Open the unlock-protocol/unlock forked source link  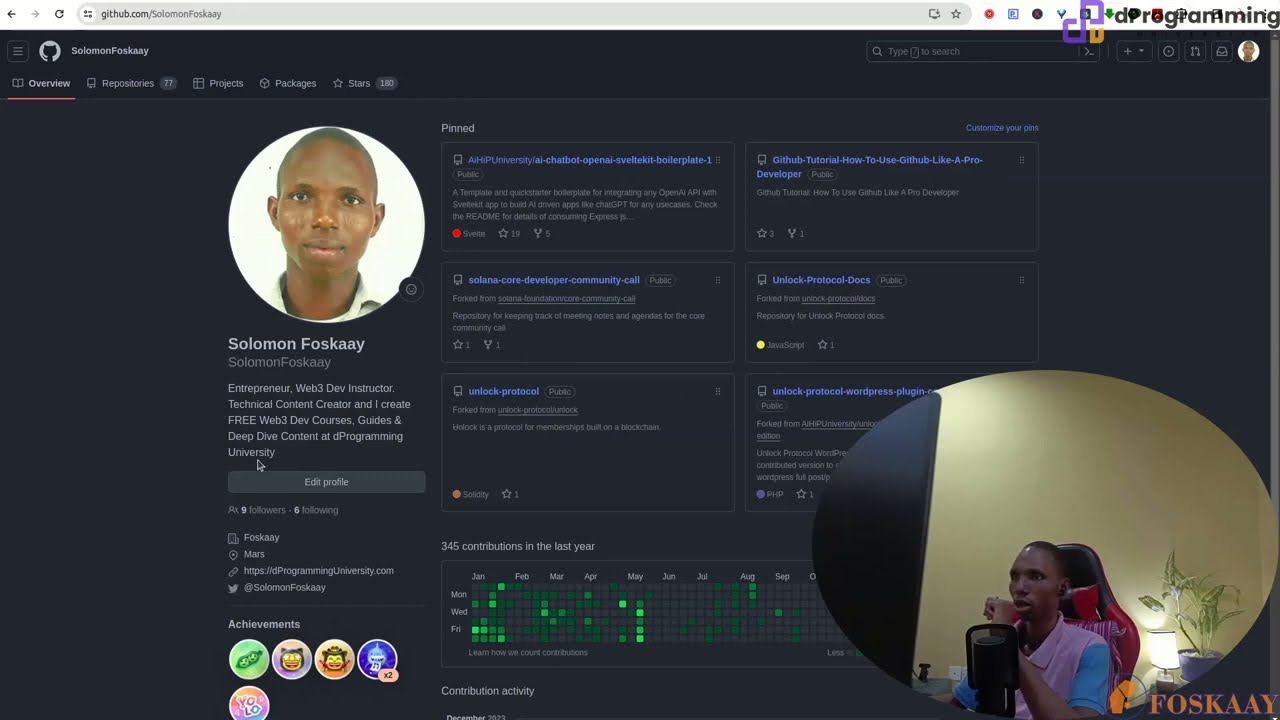(x=537, y=410)
